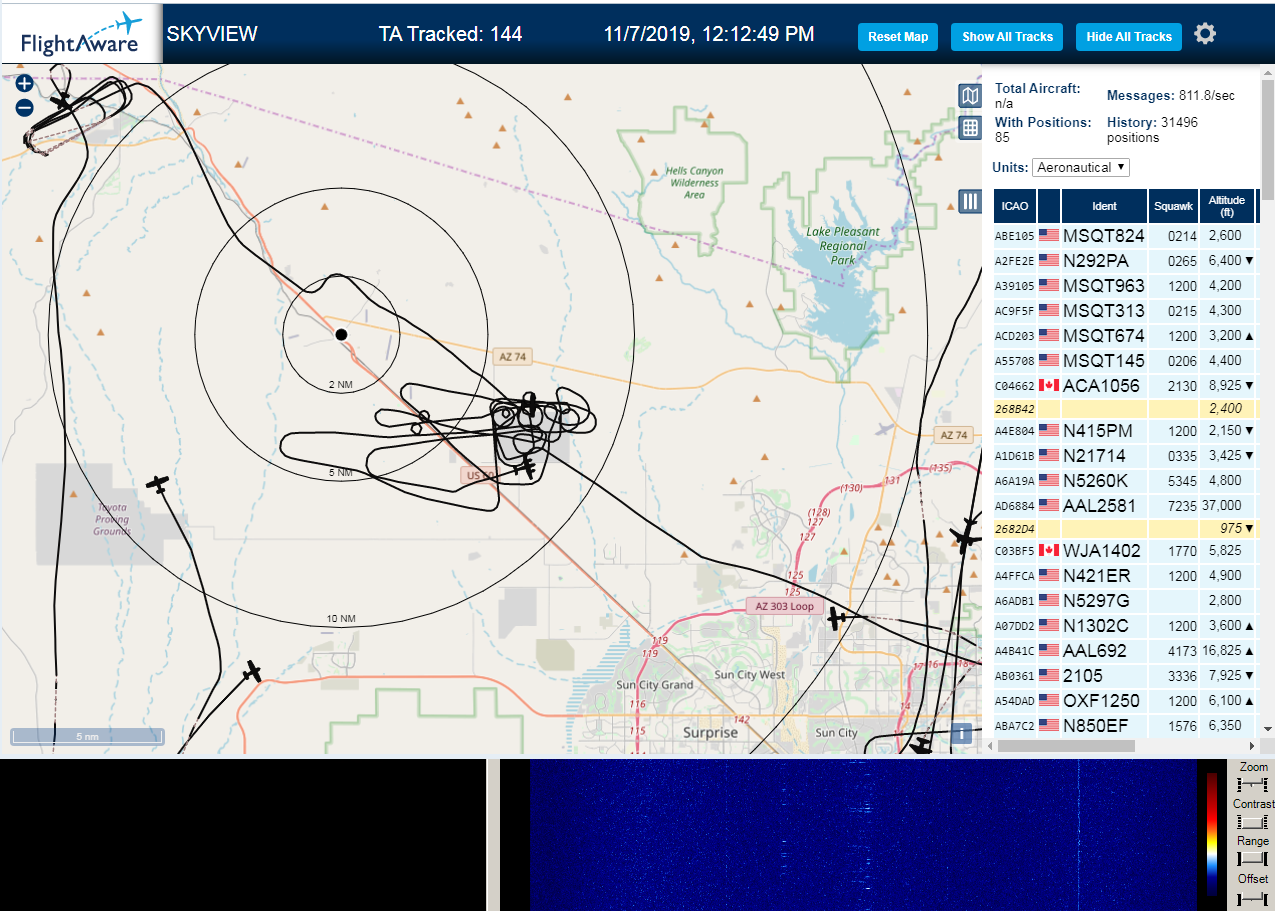1275x911 pixels.
Task: Click the squawk value 7235
Action: pos(1182,506)
